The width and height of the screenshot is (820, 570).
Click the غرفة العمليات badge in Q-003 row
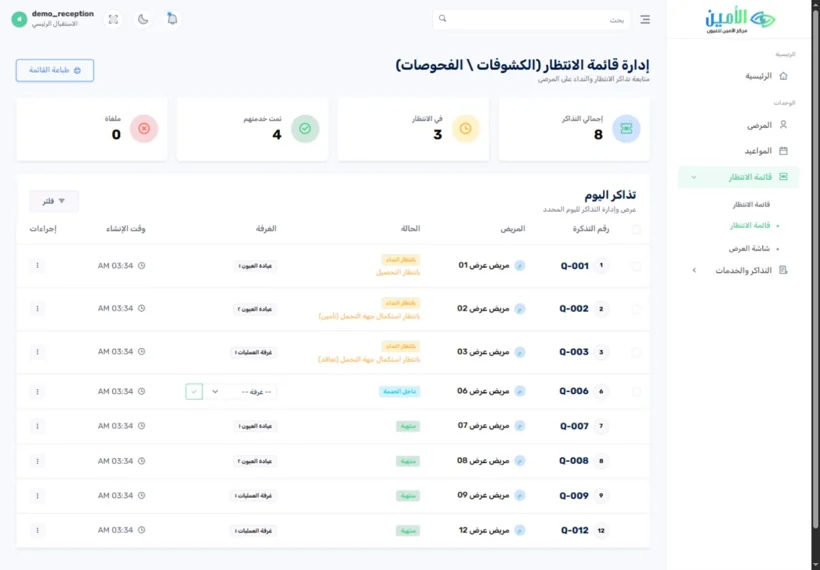click(254, 352)
